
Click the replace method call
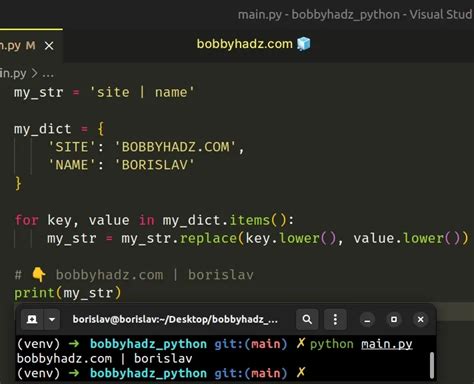pyautogui.click(x=208, y=239)
